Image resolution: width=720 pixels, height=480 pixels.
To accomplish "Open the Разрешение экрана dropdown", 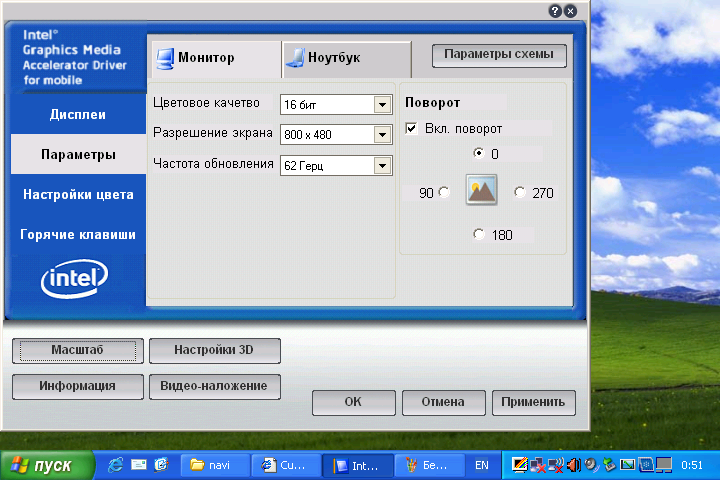I will pos(382,135).
